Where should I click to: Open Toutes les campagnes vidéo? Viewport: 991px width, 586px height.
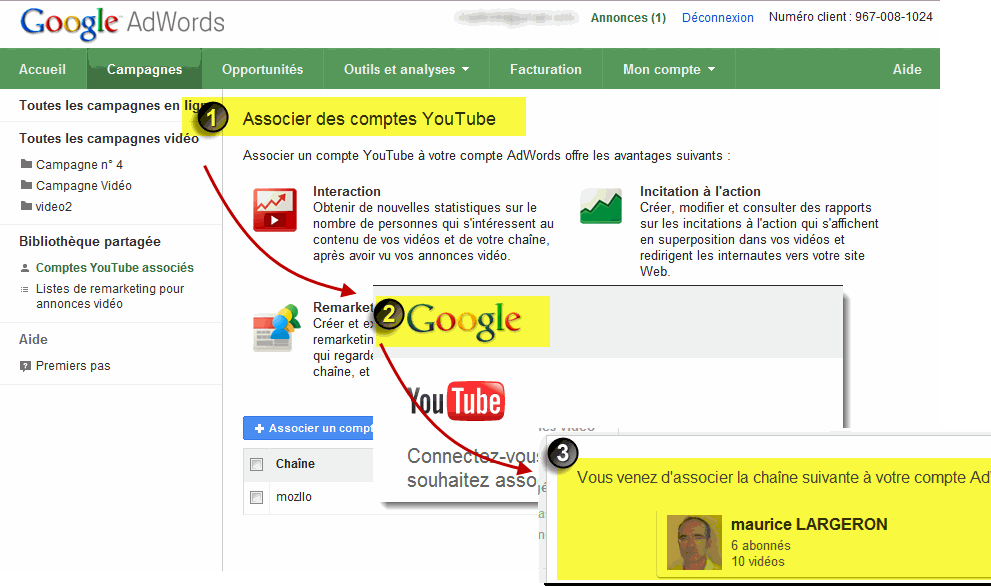pos(109,138)
